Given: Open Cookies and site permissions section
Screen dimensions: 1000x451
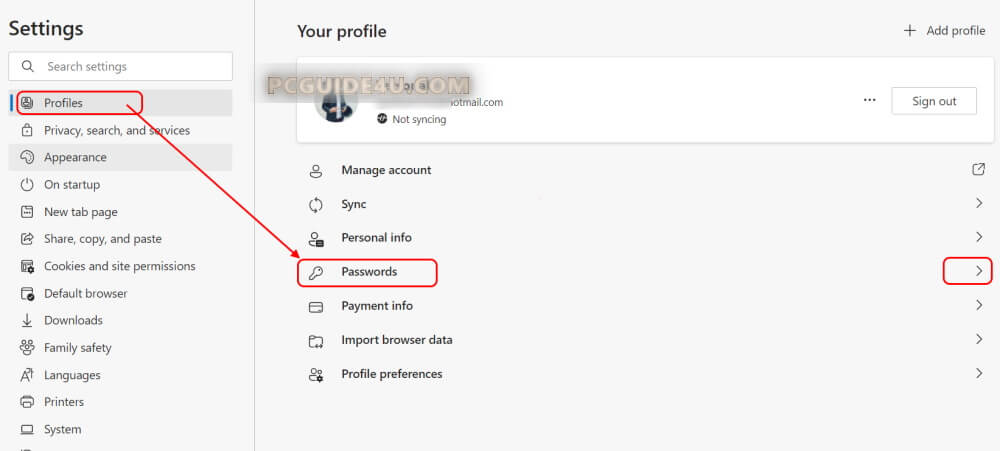Looking at the screenshot, I should tap(119, 266).
